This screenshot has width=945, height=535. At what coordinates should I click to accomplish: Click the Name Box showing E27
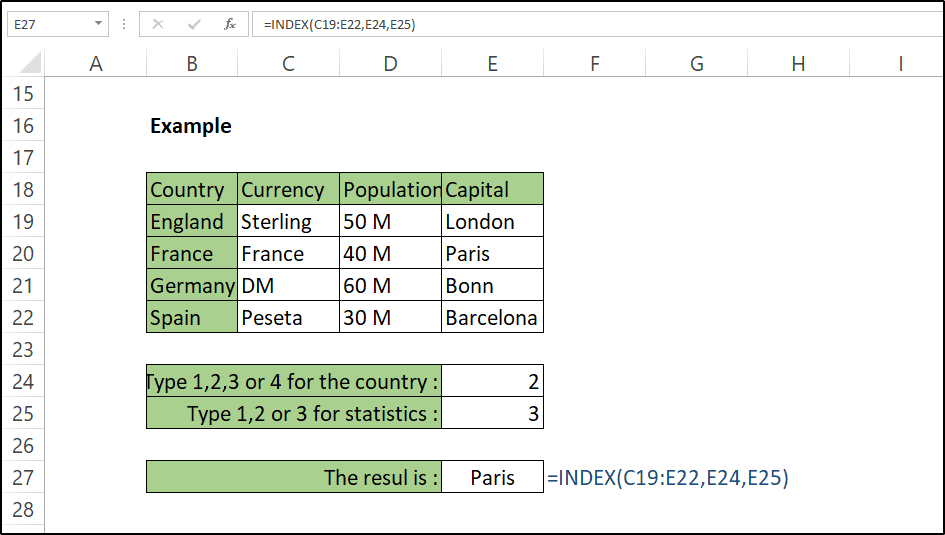[x=58, y=24]
